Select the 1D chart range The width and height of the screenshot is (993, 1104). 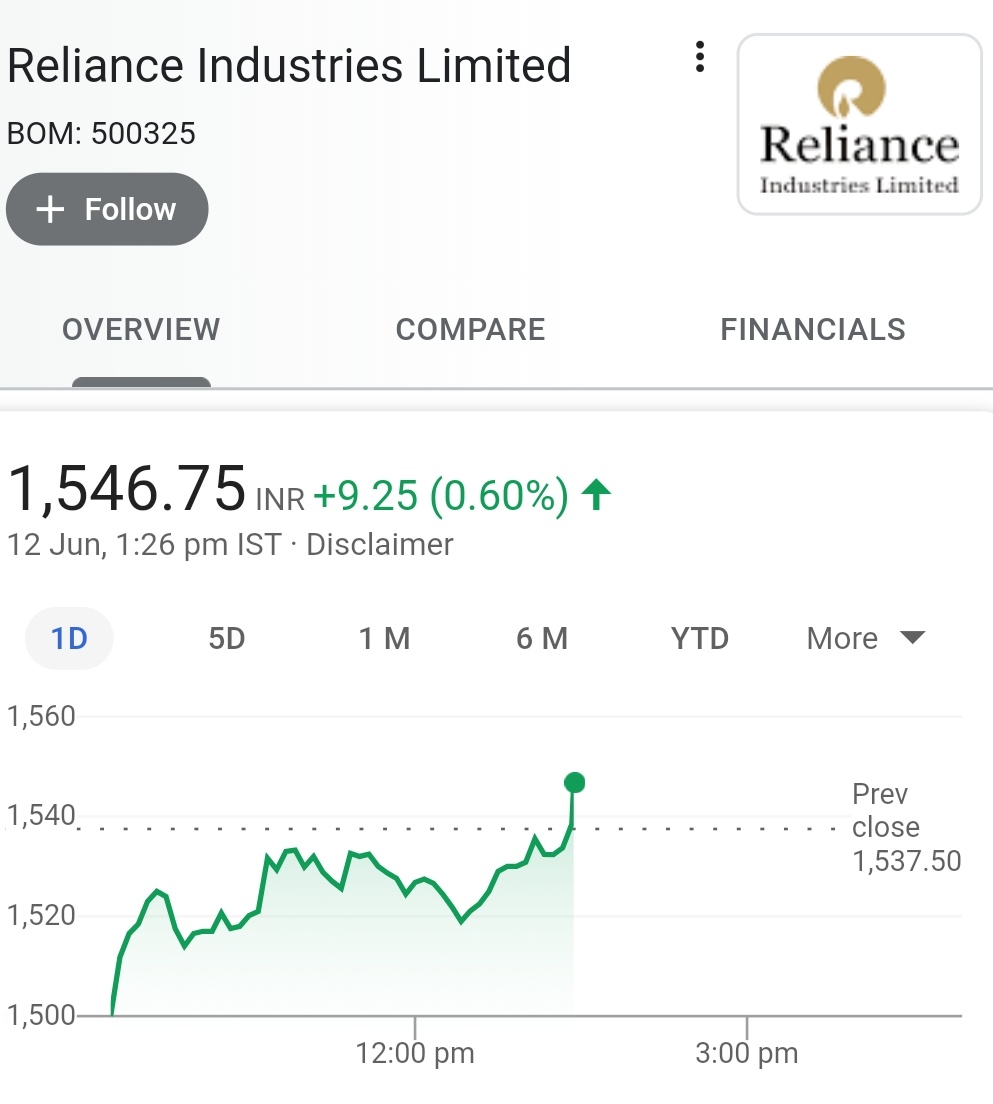click(69, 639)
